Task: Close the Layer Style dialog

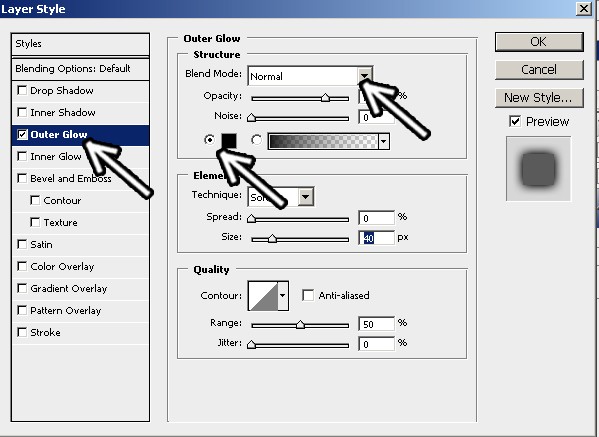Action: 584,8
